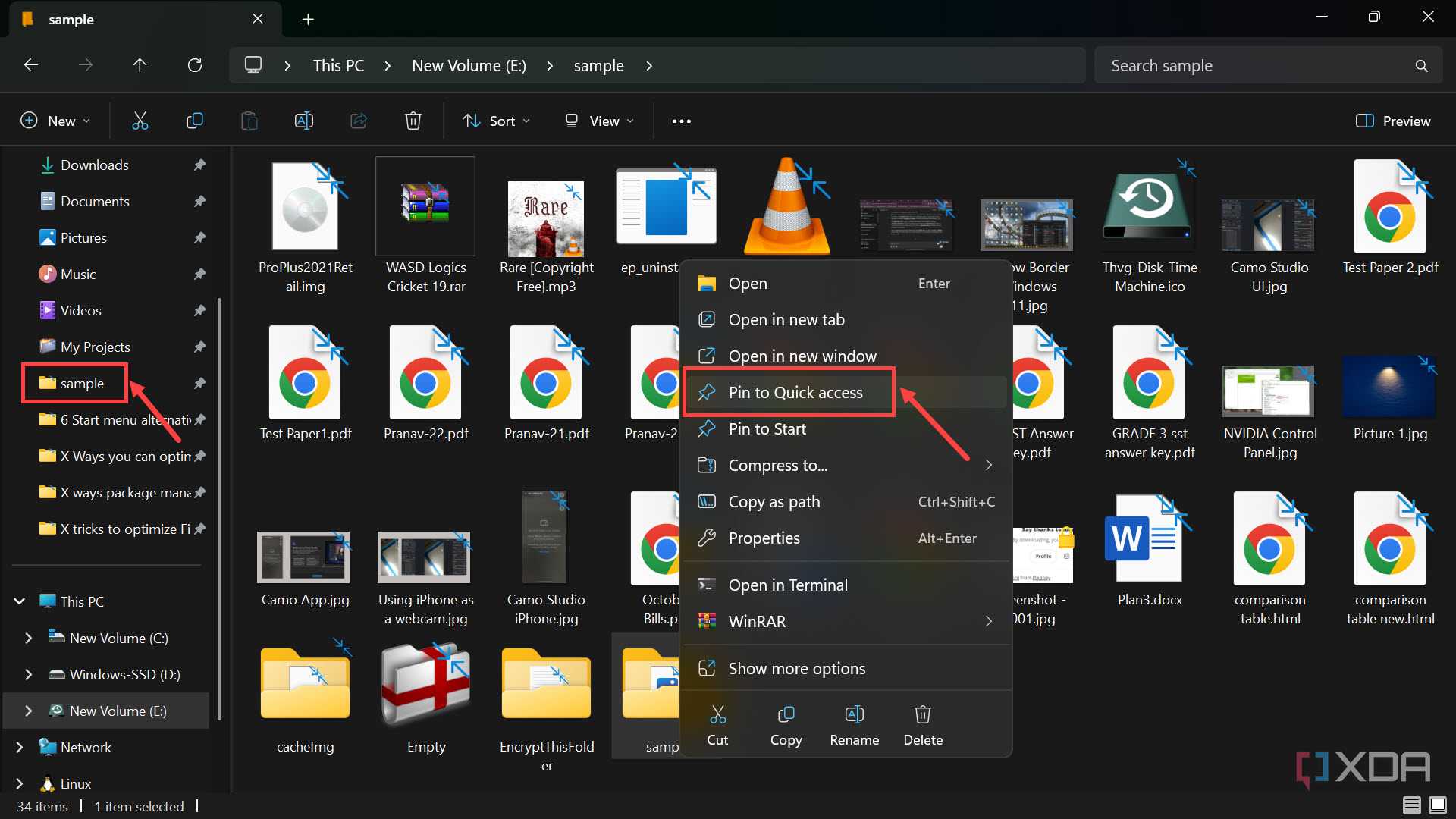The image size is (1456, 819).
Task: Add a new tab with plus button
Action: coord(308,19)
